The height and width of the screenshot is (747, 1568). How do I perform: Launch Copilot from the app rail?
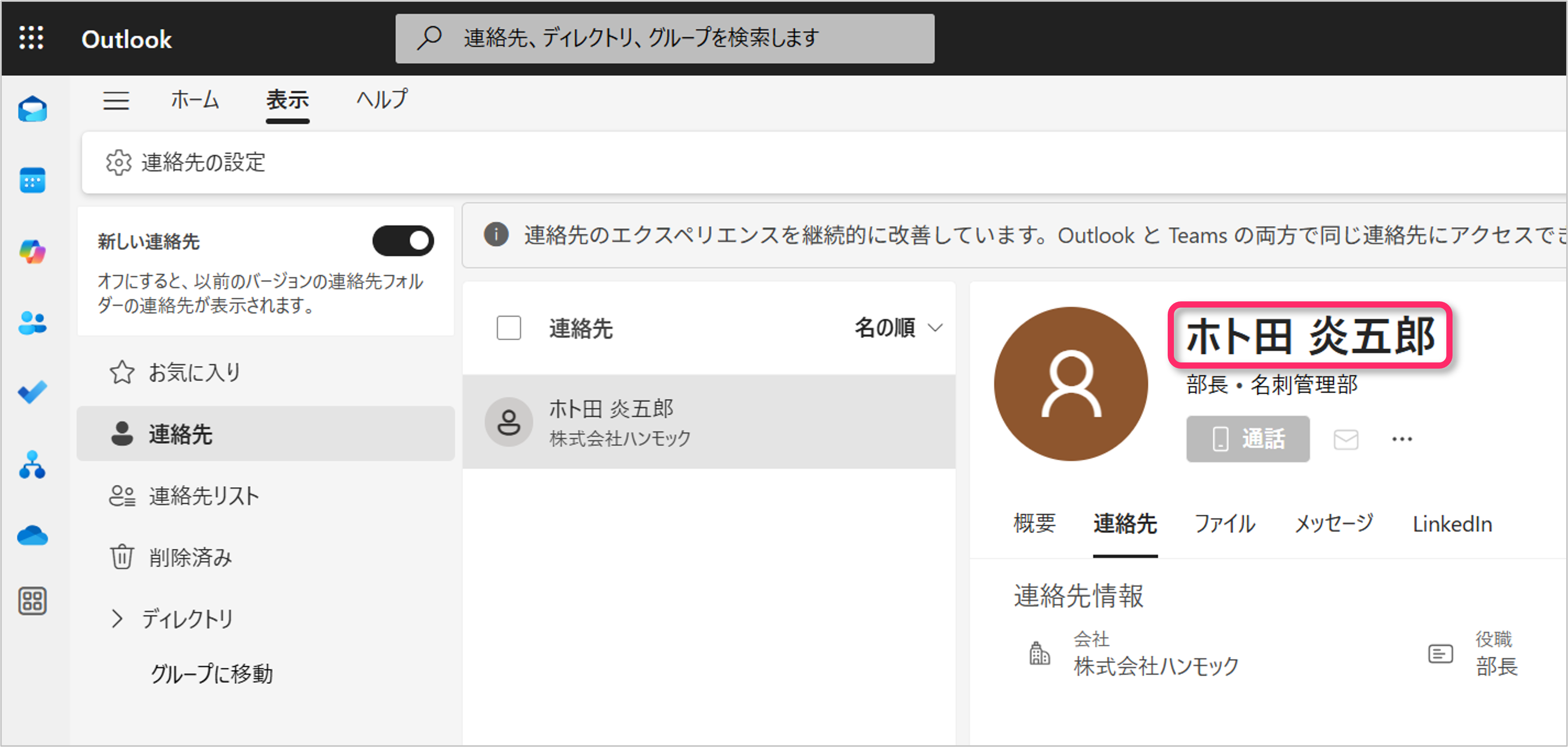pyautogui.click(x=32, y=251)
